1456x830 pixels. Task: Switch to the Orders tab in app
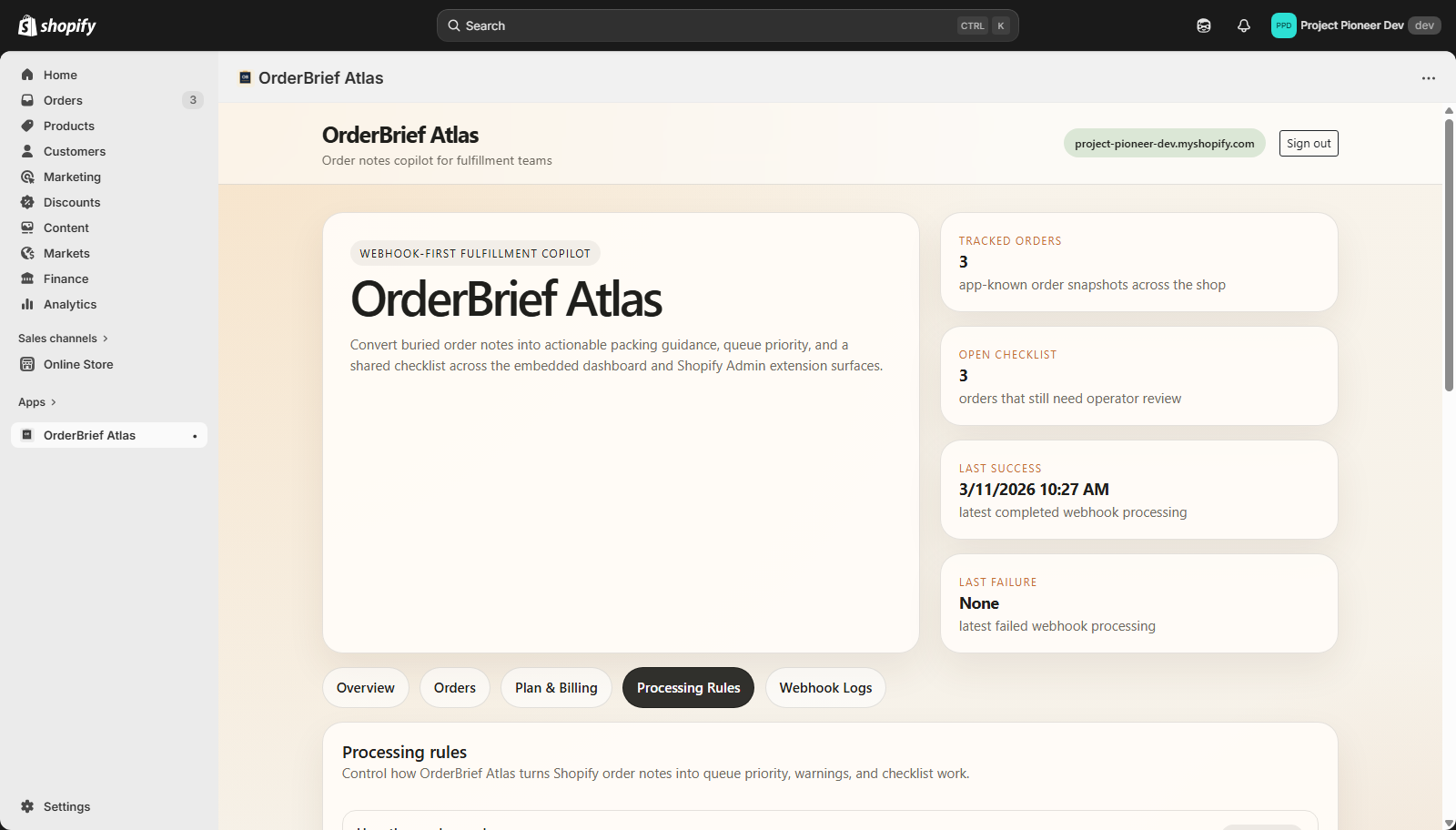click(x=455, y=688)
